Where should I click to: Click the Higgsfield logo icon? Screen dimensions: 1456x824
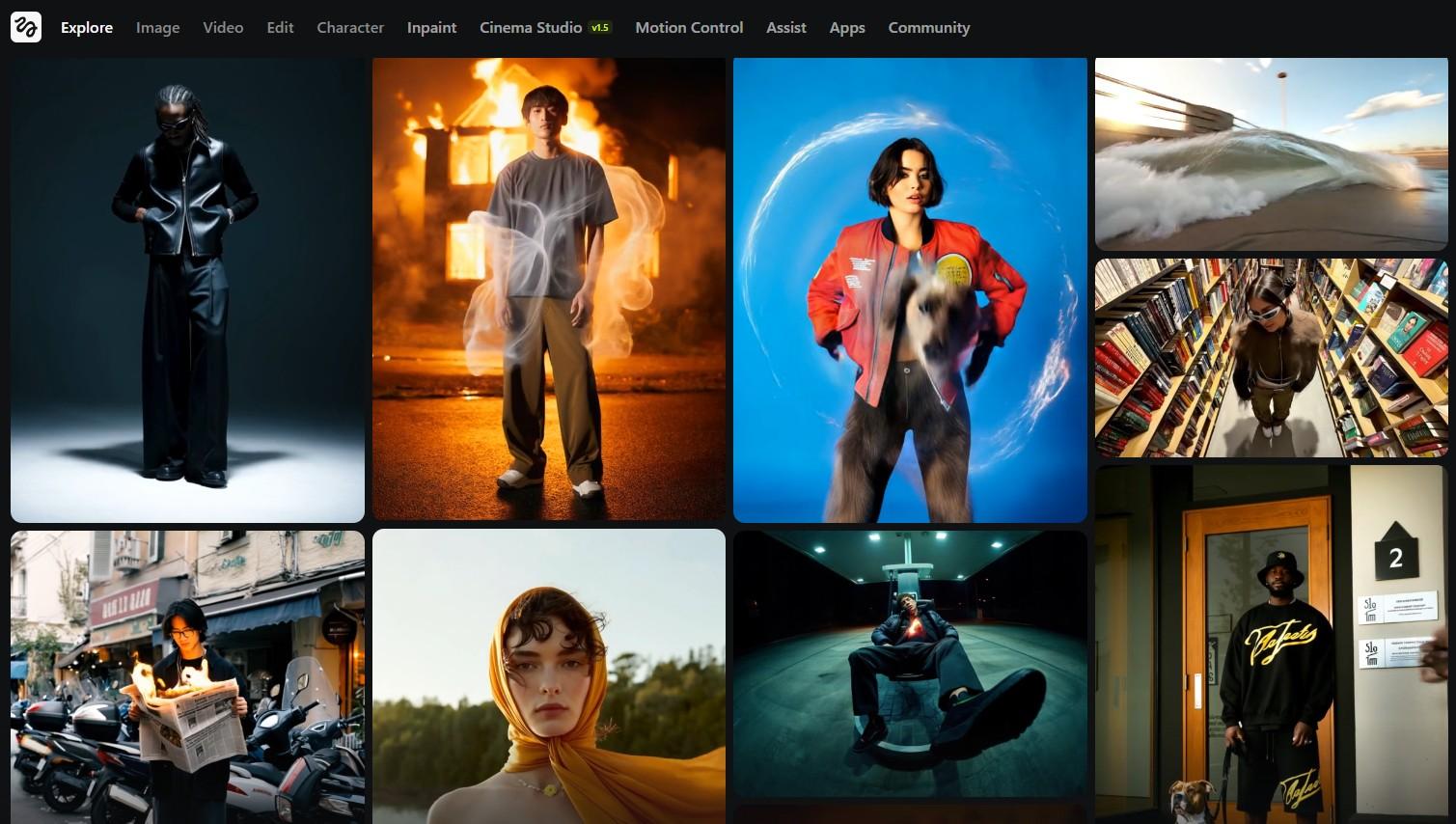26,27
